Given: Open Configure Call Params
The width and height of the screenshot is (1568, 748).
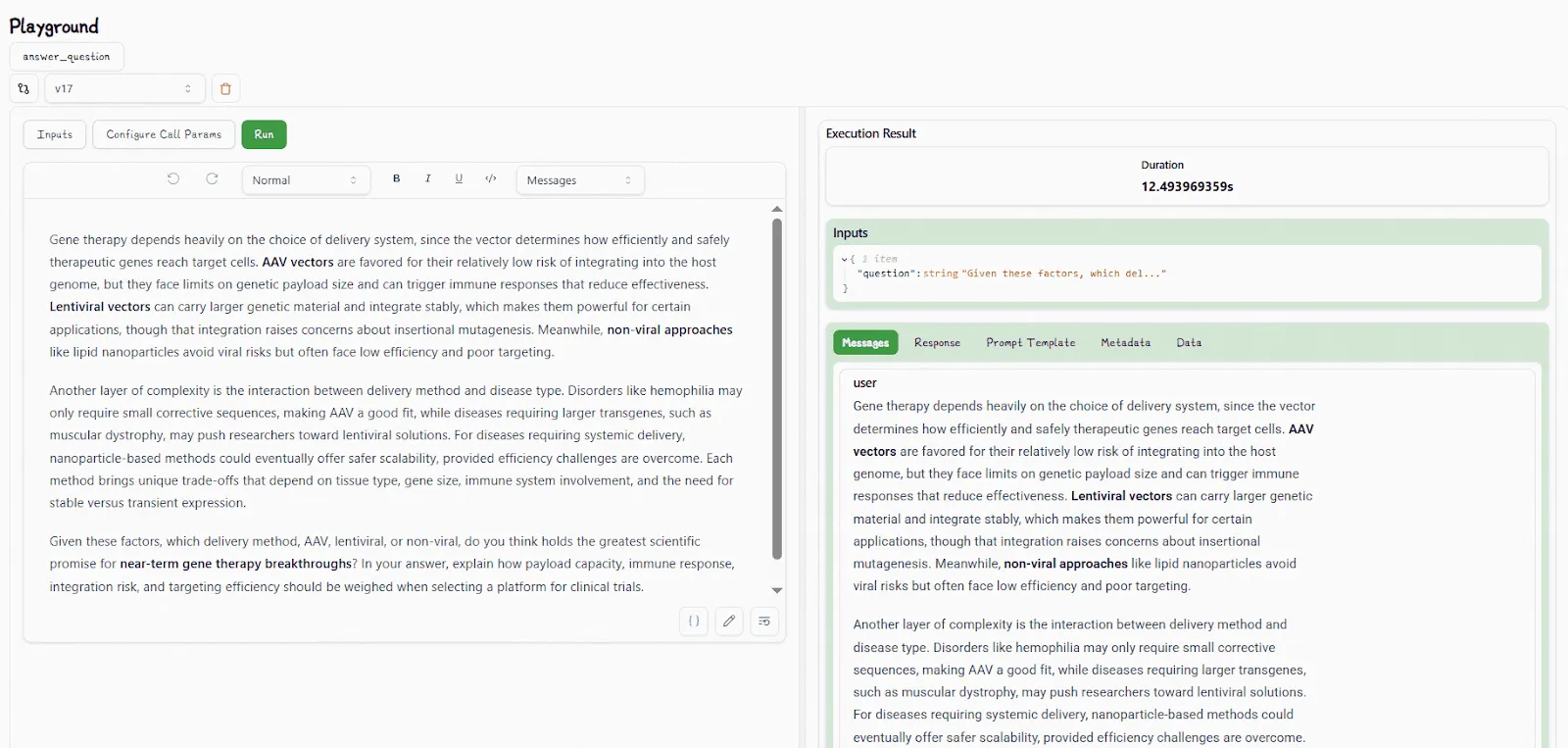Looking at the screenshot, I should [164, 134].
